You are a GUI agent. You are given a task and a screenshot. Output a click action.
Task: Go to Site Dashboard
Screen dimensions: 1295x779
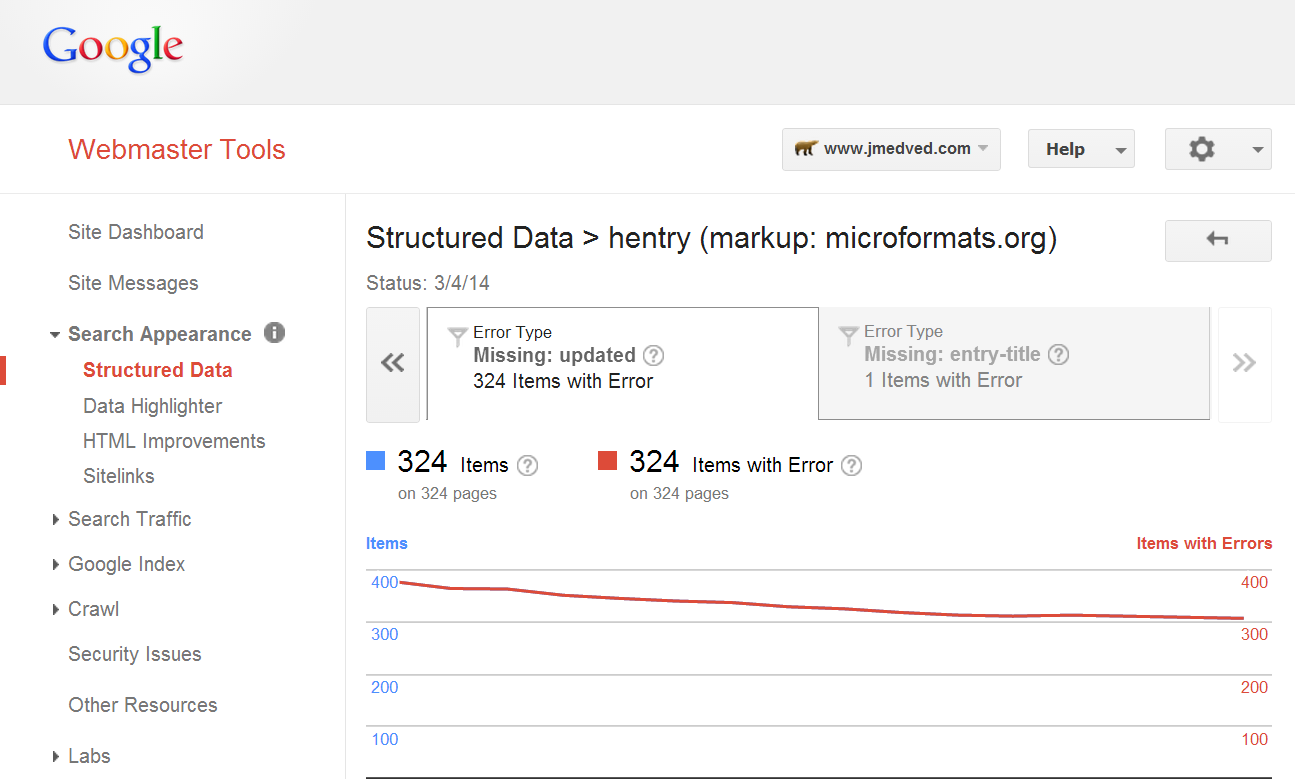click(135, 232)
